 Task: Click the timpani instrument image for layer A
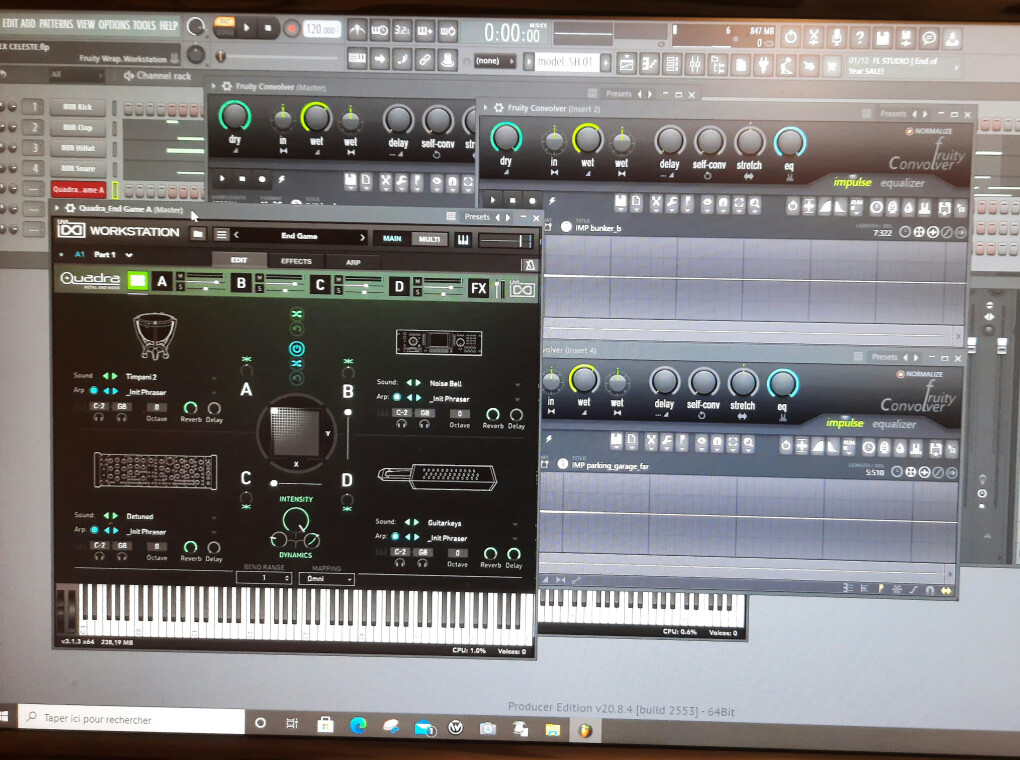155,336
